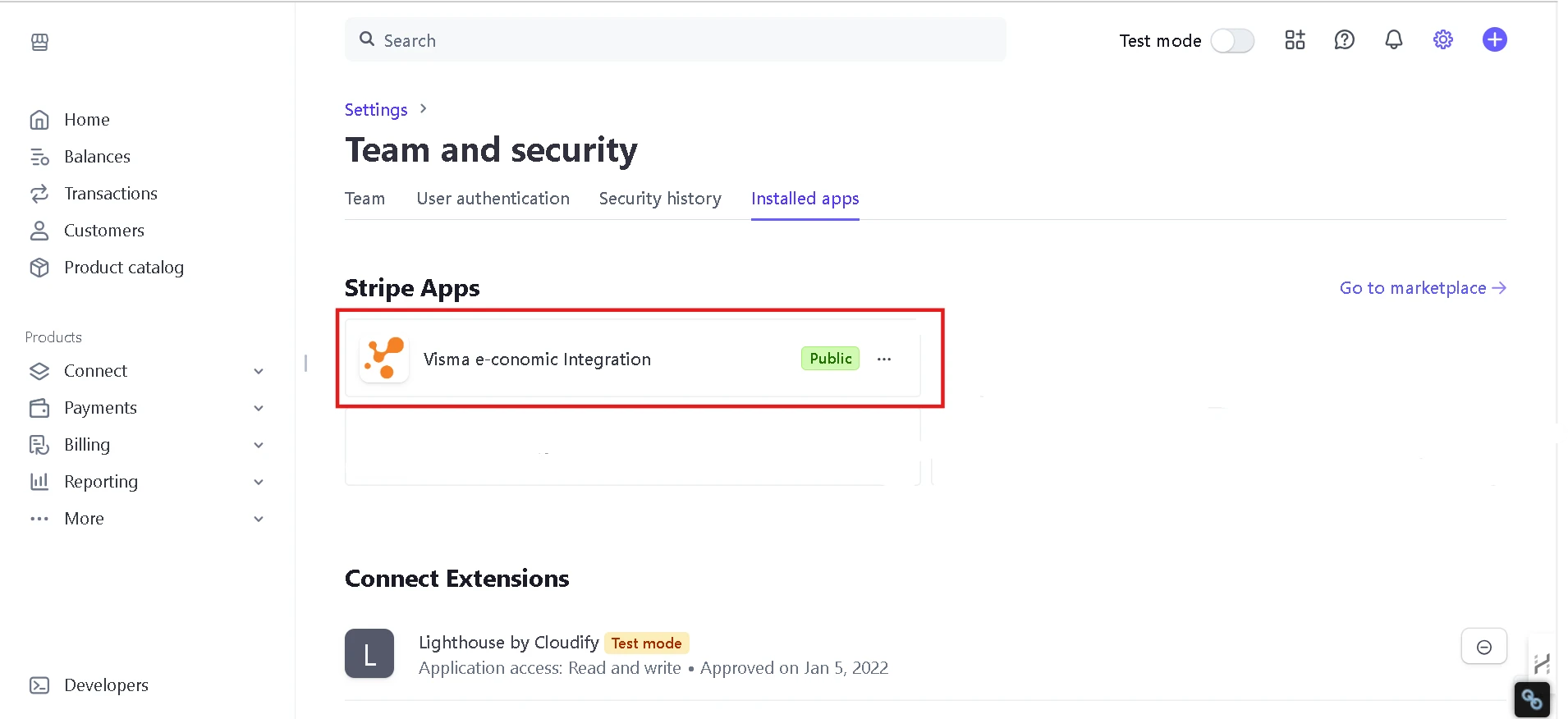Click the Billing invoice icon
Image resolution: width=1568 pixels, height=719 pixels.
point(39,445)
